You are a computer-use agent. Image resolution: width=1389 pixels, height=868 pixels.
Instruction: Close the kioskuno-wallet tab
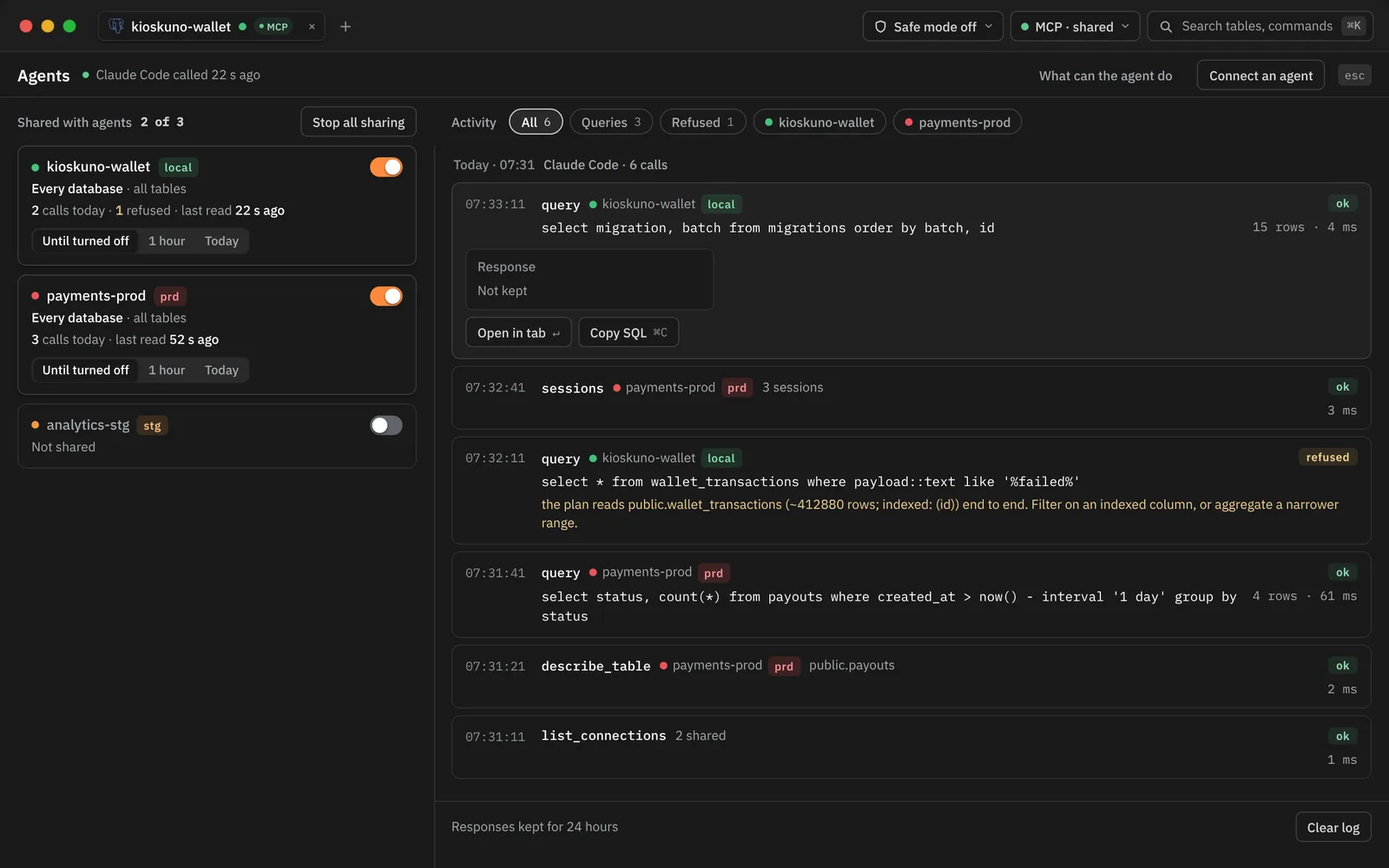[x=312, y=27]
